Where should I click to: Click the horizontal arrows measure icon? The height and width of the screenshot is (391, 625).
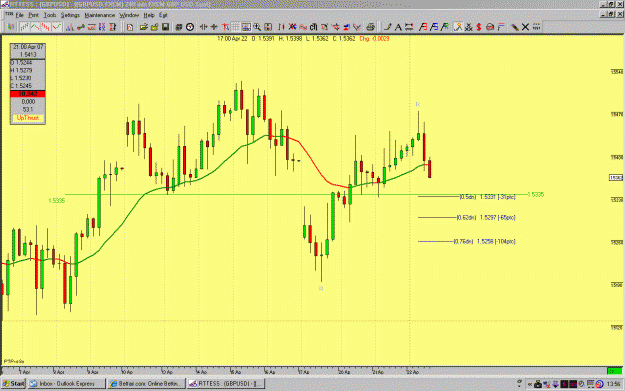click(409, 27)
